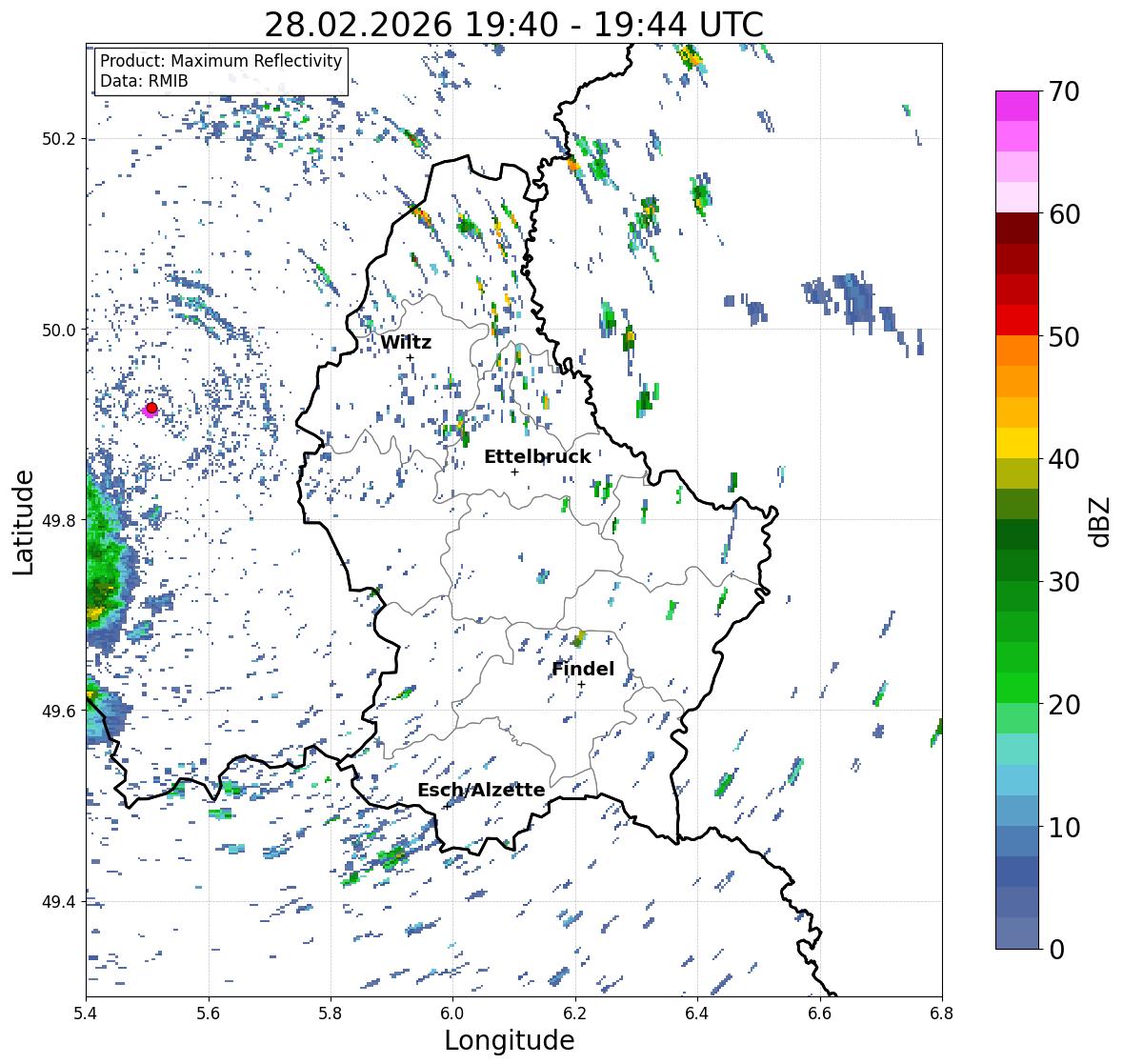This screenshot has width=1123, height=1064.
Task: Click the 6.6 longitude tick label
Action: 820,1014
